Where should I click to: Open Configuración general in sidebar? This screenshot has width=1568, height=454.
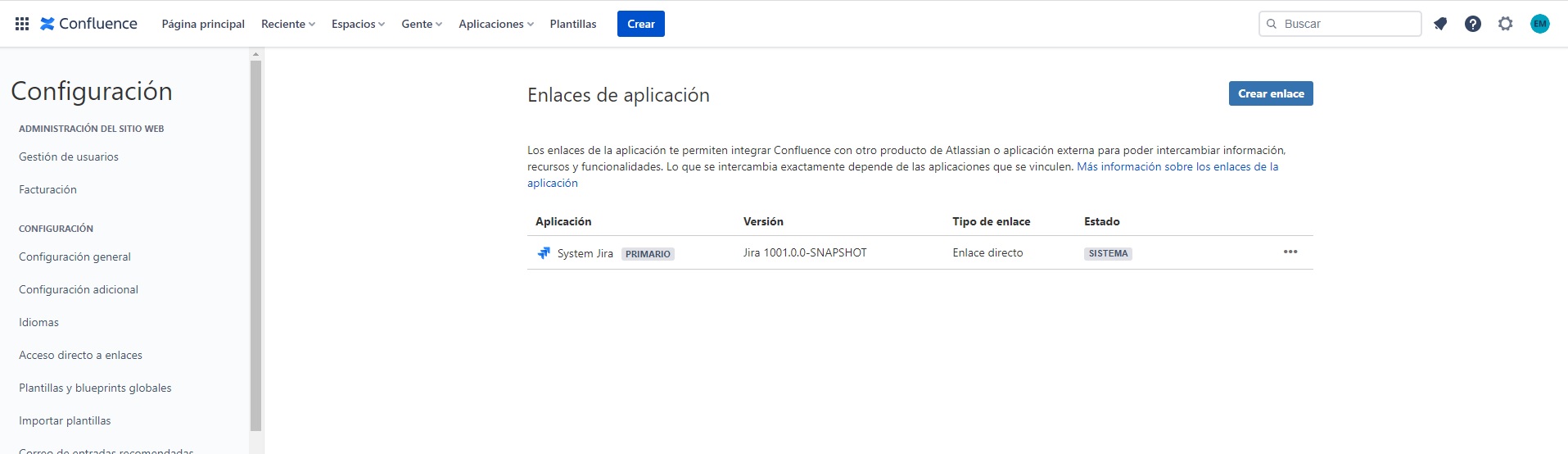pos(75,257)
